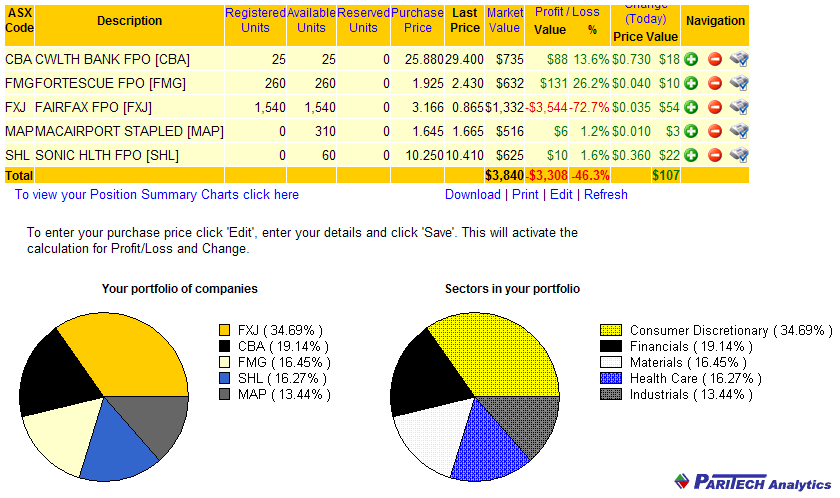Click the companies portfolio pie chart
840x498 pixels.
point(103,396)
